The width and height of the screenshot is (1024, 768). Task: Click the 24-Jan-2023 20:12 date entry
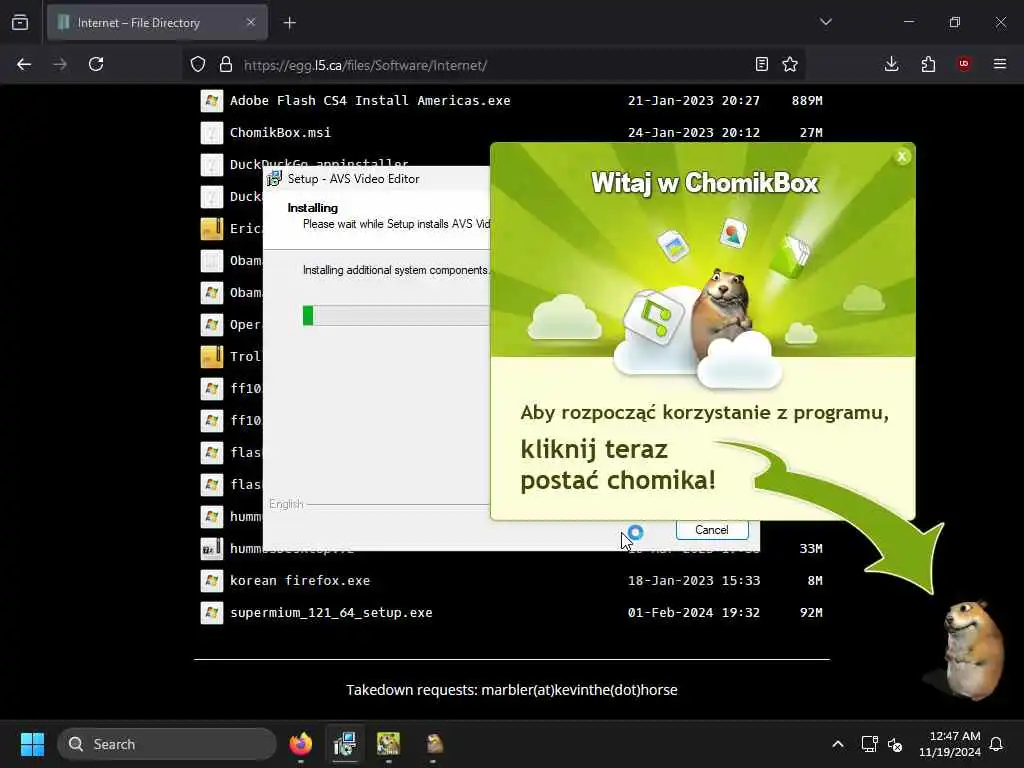694,133
